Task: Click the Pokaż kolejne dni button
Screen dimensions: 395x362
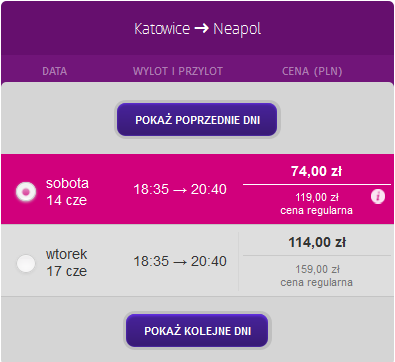Action: tap(197, 331)
